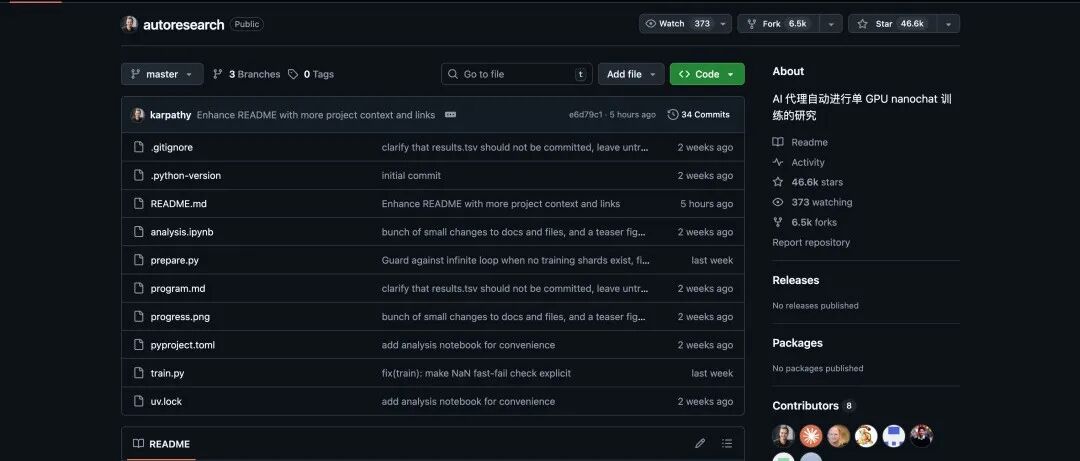1080x461 pixels.
Task: Edit README with the pencil icon
Action: click(x=700, y=443)
